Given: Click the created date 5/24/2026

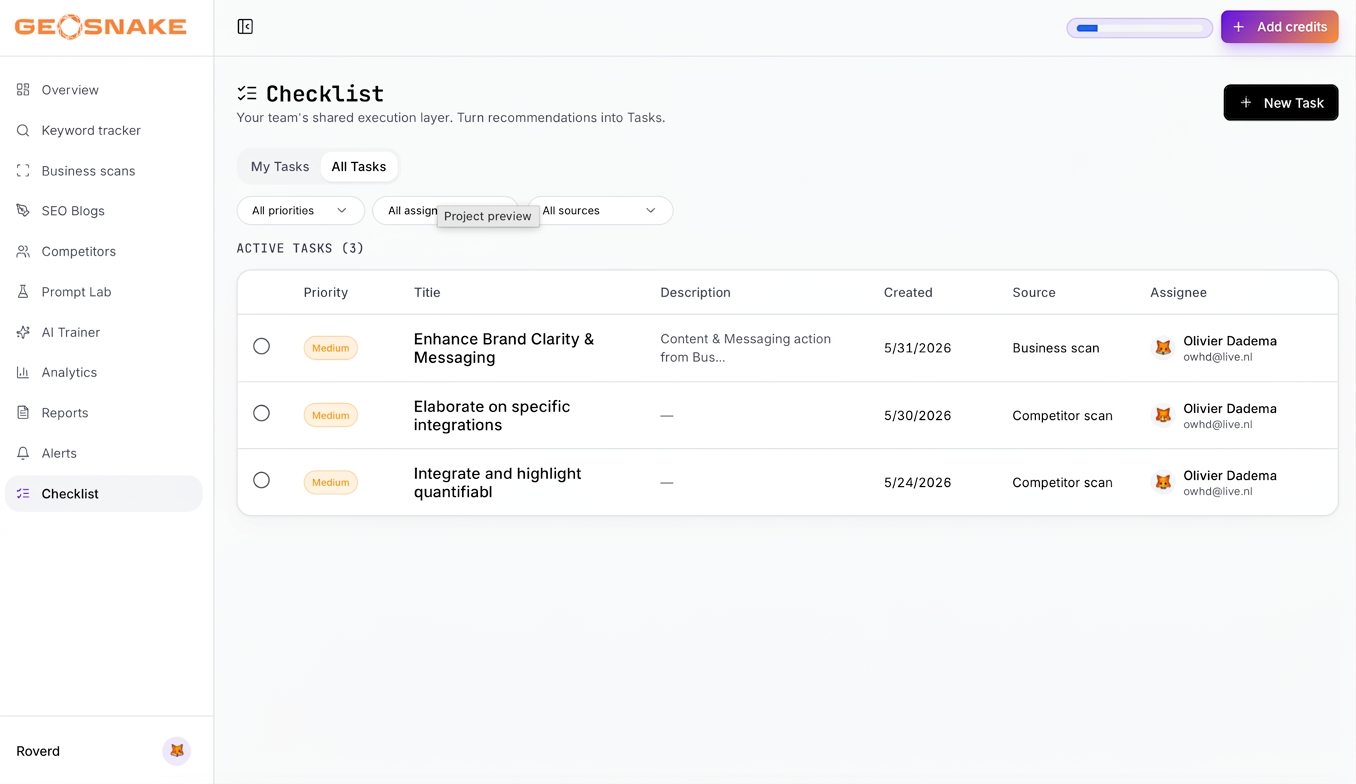Looking at the screenshot, I should pos(918,482).
